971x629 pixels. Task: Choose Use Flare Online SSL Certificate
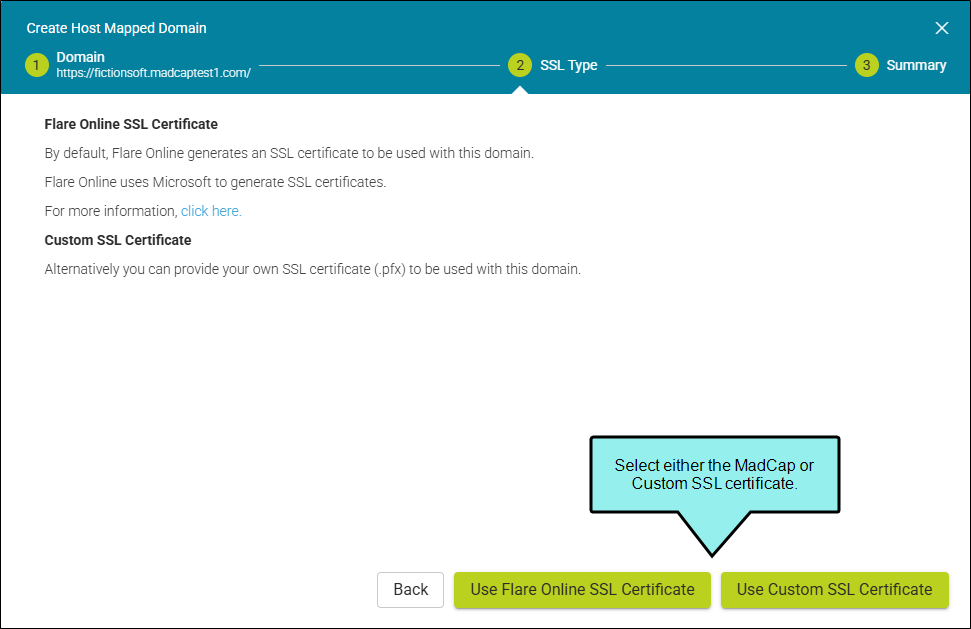tap(582, 590)
